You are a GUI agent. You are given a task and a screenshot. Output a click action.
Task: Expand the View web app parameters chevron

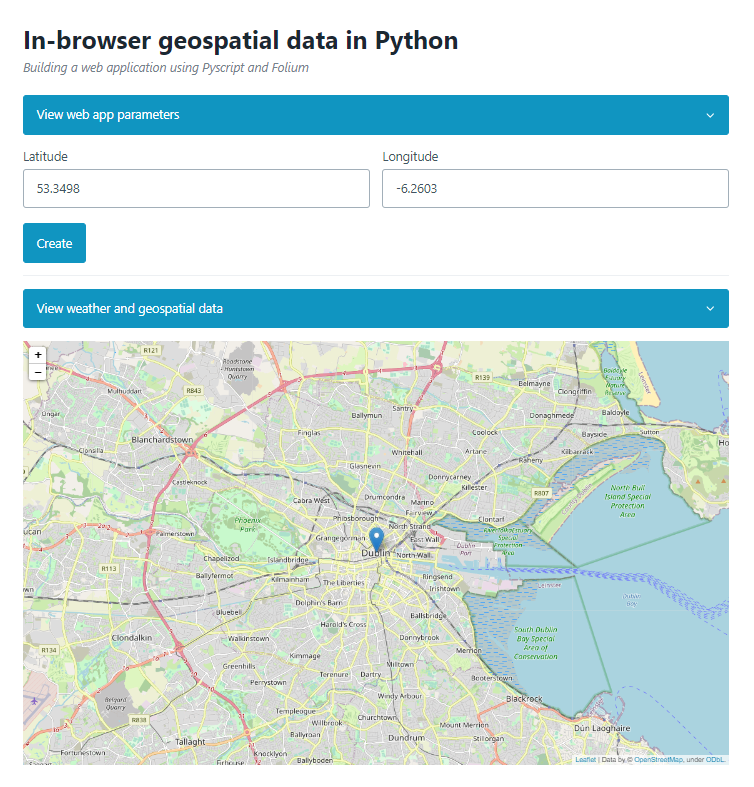tap(710, 115)
